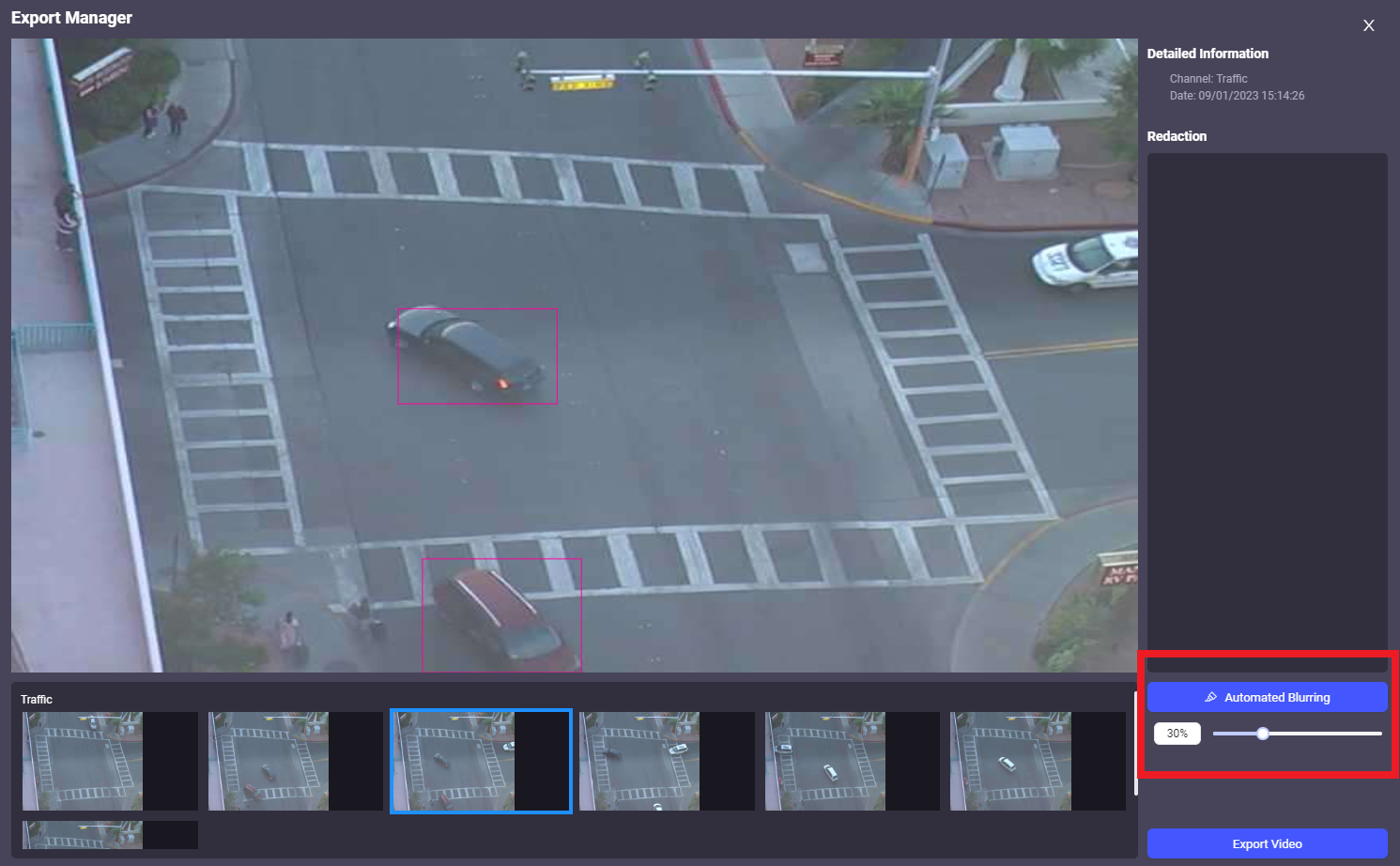Click the 30% blur value field
The height and width of the screenshot is (866, 1400).
pos(1177,734)
